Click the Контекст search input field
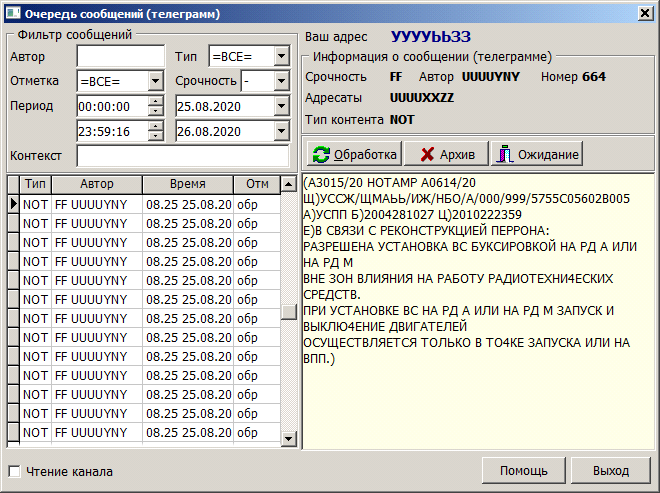This screenshot has width=660, height=493. pyautogui.click(x=183, y=156)
